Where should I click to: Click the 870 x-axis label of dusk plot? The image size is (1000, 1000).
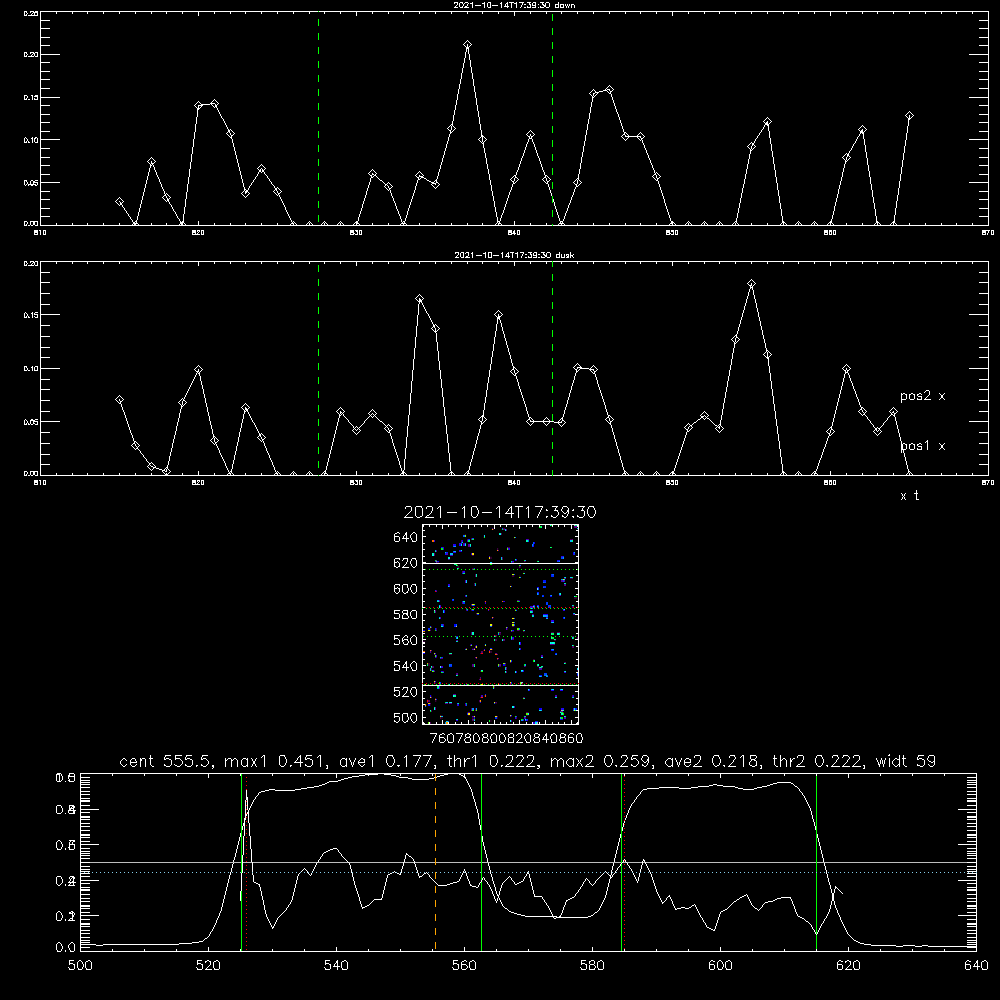click(x=988, y=483)
